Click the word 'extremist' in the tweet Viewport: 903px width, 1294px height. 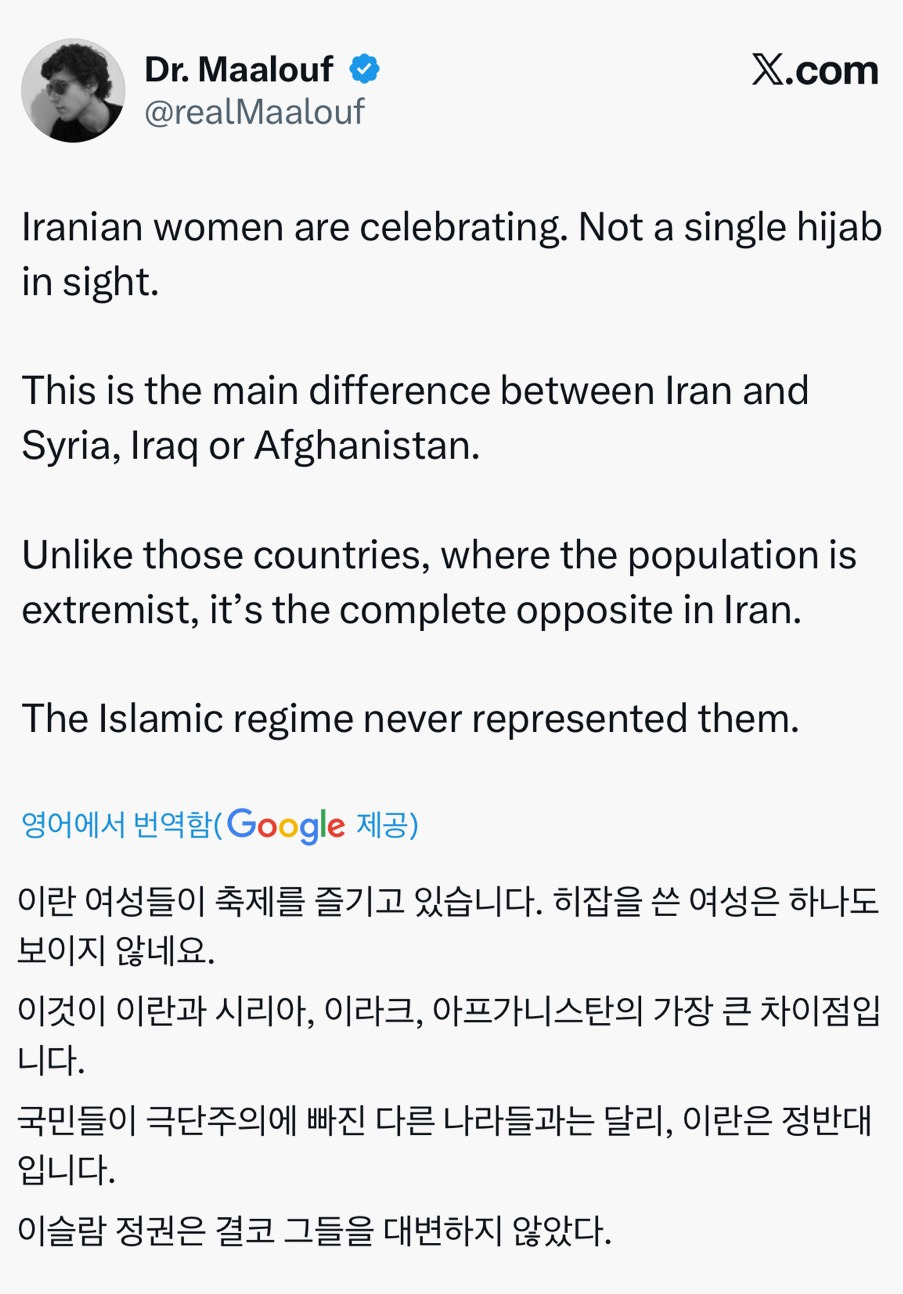pos(98,609)
